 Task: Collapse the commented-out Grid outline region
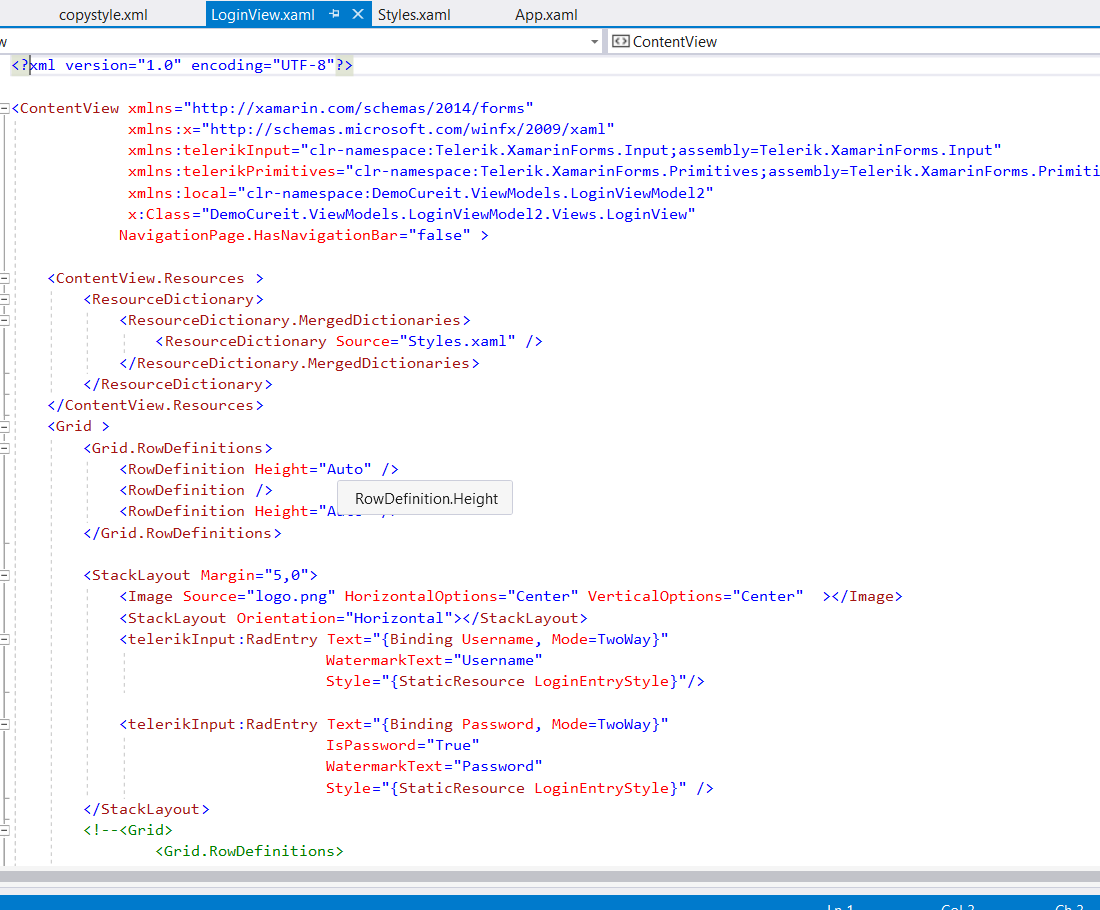[x=4, y=830]
